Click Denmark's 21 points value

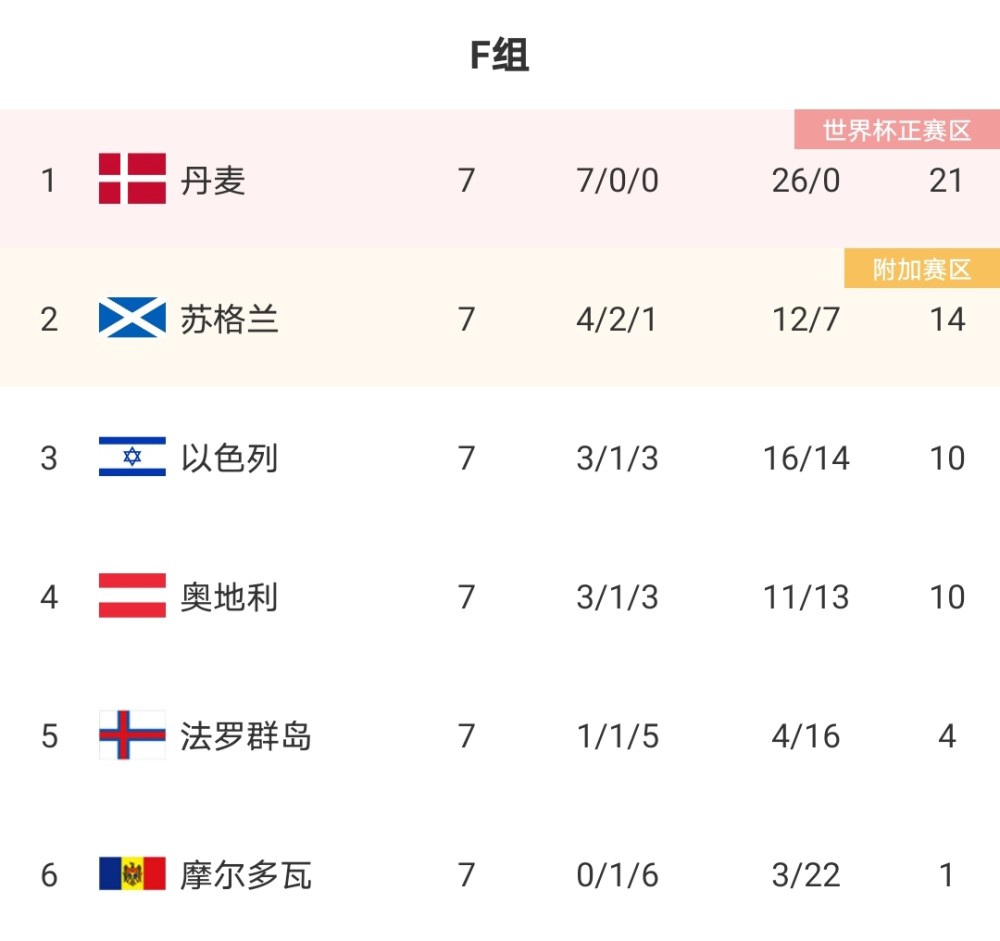(x=946, y=181)
